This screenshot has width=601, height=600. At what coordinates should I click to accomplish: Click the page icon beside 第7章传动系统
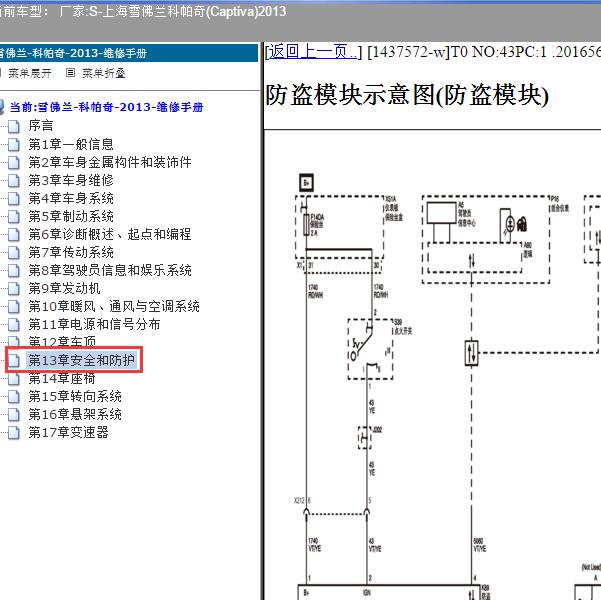point(14,253)
